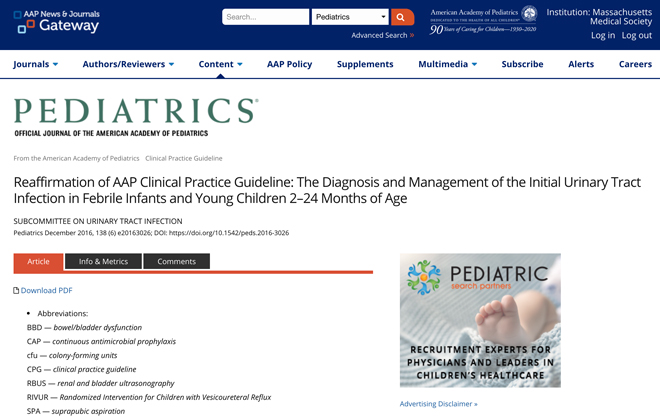
Task: Click the Download PDF link
Action: (46, 290)
